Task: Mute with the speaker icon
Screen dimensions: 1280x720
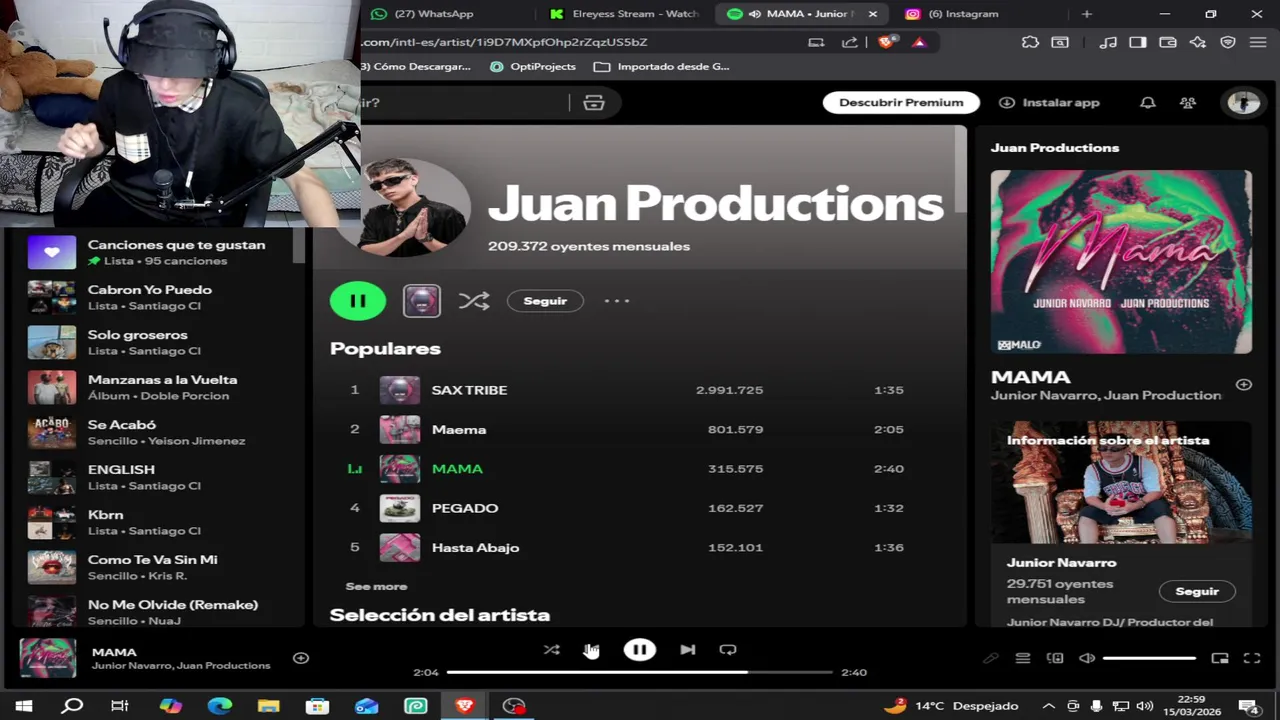Action: tap(1087, 658)
